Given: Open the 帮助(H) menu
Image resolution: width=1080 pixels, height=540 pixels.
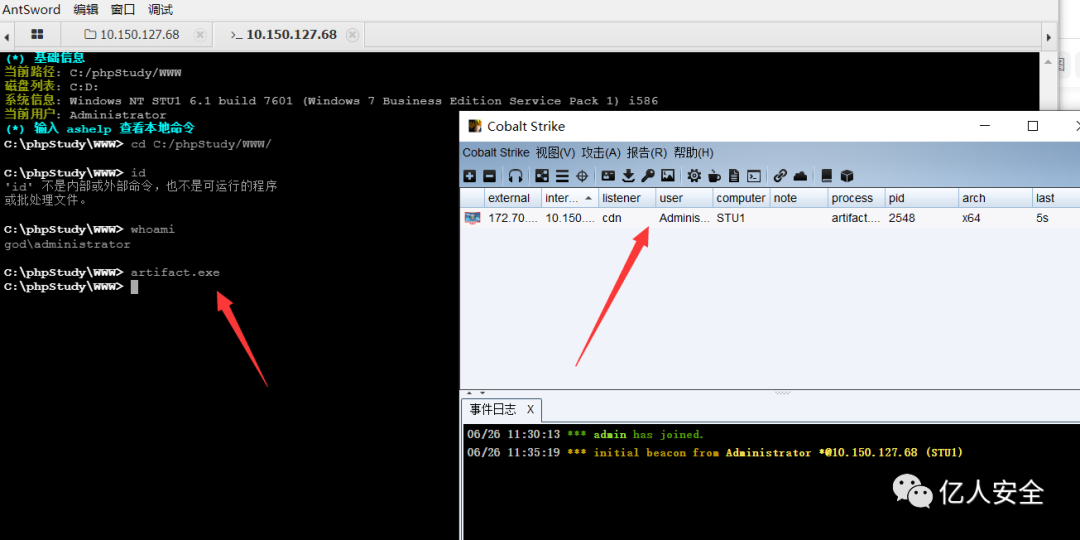Looking at the screenshot, I should tap(693, 152).
